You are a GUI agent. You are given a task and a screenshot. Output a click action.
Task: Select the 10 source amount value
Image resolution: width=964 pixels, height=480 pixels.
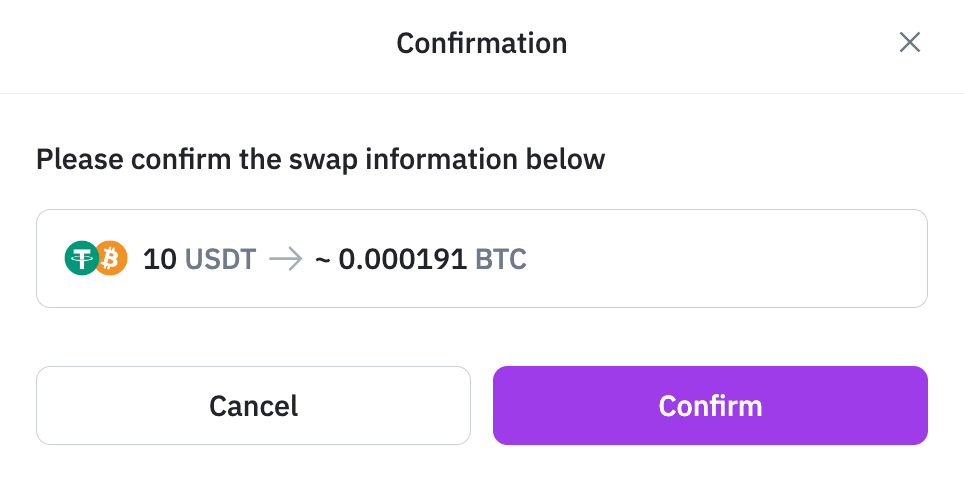[x=160, y=259]
